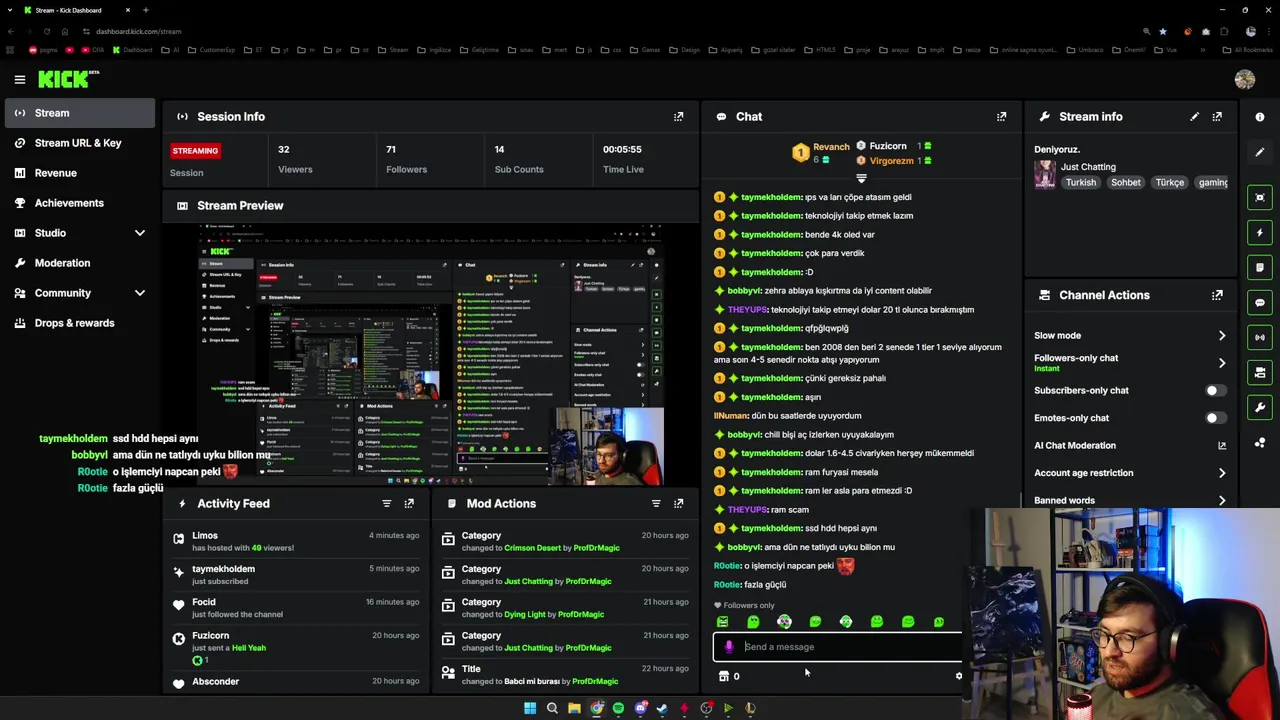
Task: Collapse the chat leaderboard arrow
Action: (x=861, y=178)
